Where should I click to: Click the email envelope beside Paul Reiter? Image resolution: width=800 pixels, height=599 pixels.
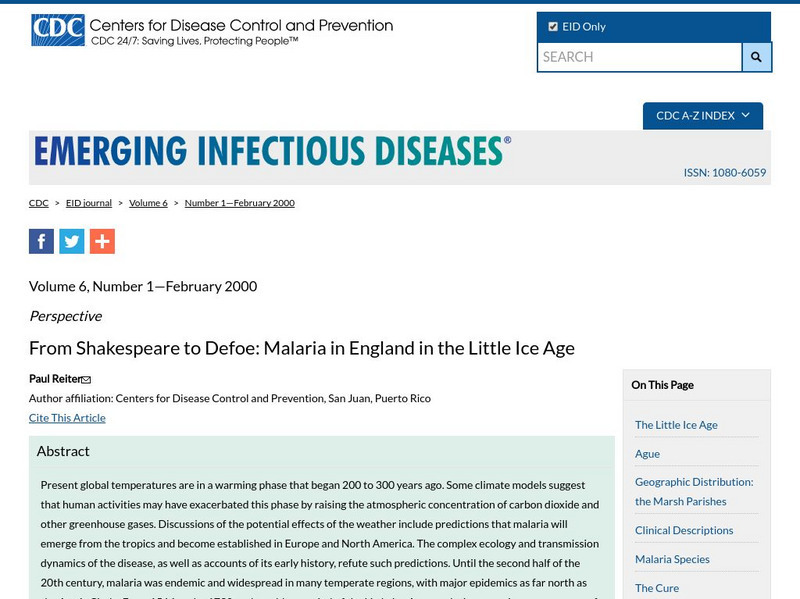pyautogui.click(x=86, y=380)
